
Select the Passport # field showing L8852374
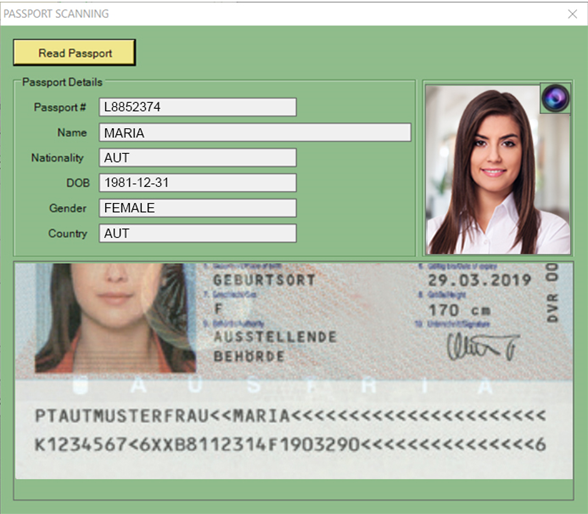(x=198, y=107)
